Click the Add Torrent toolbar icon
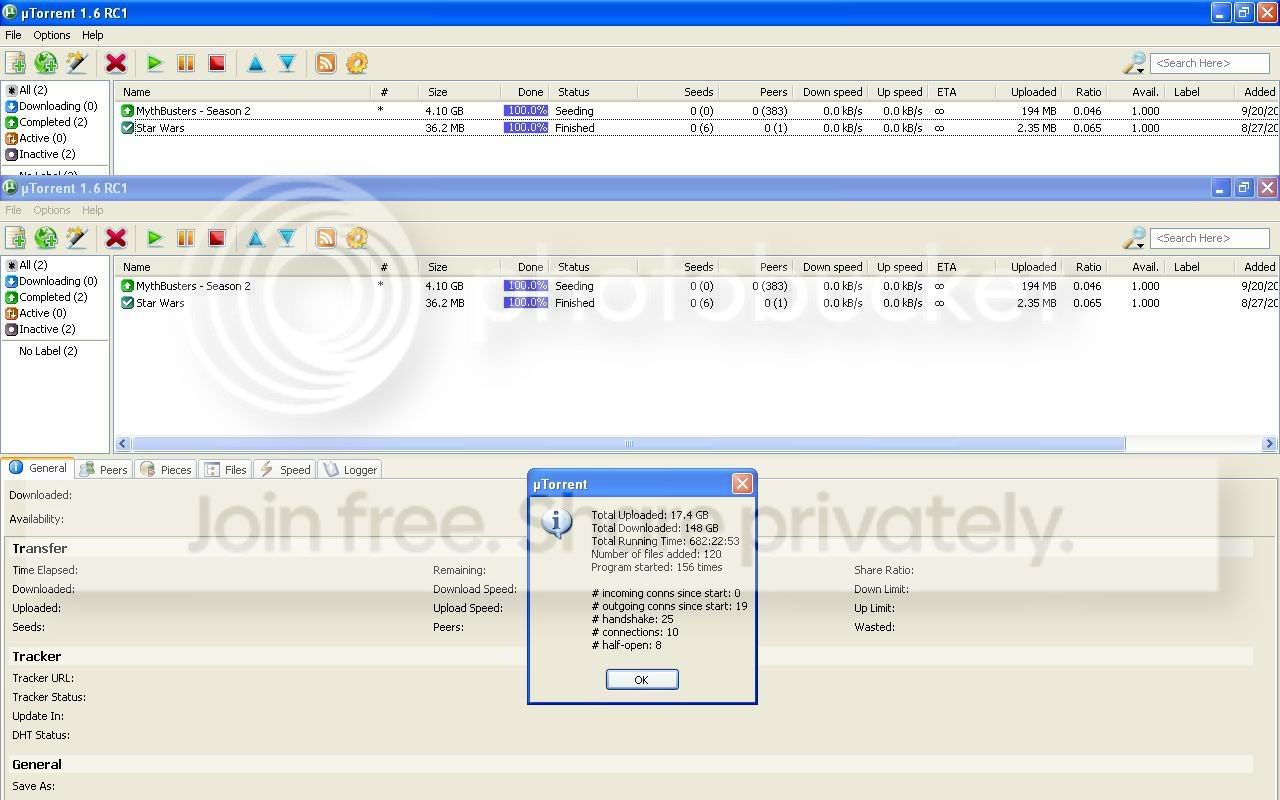 [x=15, y=238]
